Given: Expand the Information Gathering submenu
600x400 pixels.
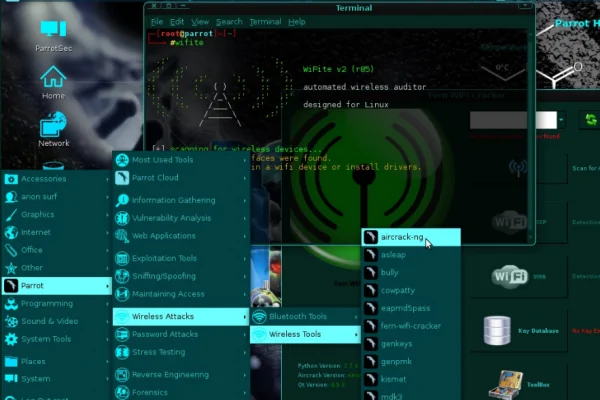Looking at the screenshot, I should [173, 200].
